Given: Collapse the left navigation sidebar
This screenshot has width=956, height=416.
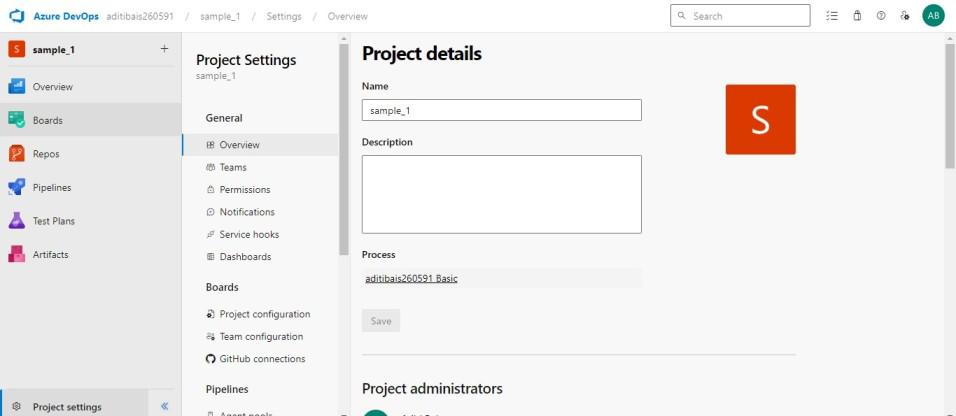Looking at the screenshot, I should 165,406.
